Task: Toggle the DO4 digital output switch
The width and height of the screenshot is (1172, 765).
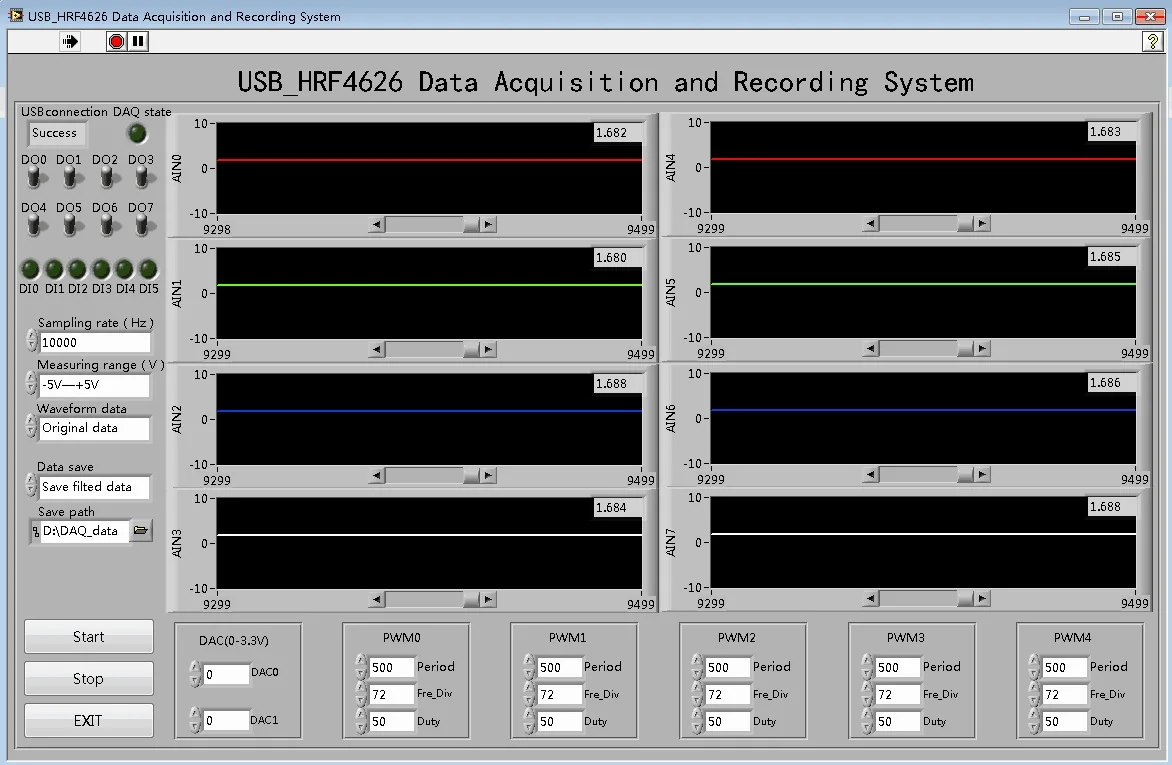Action: pyautogui.click(x=34, y=225)
